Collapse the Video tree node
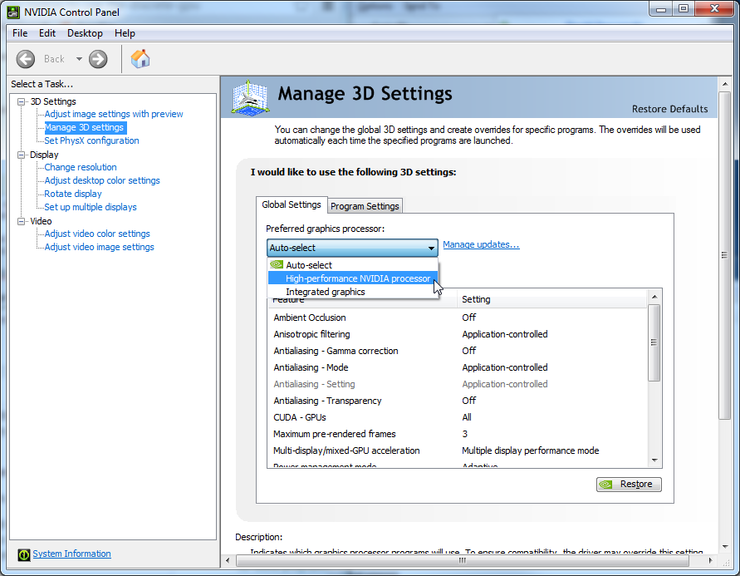 (21, 221)
